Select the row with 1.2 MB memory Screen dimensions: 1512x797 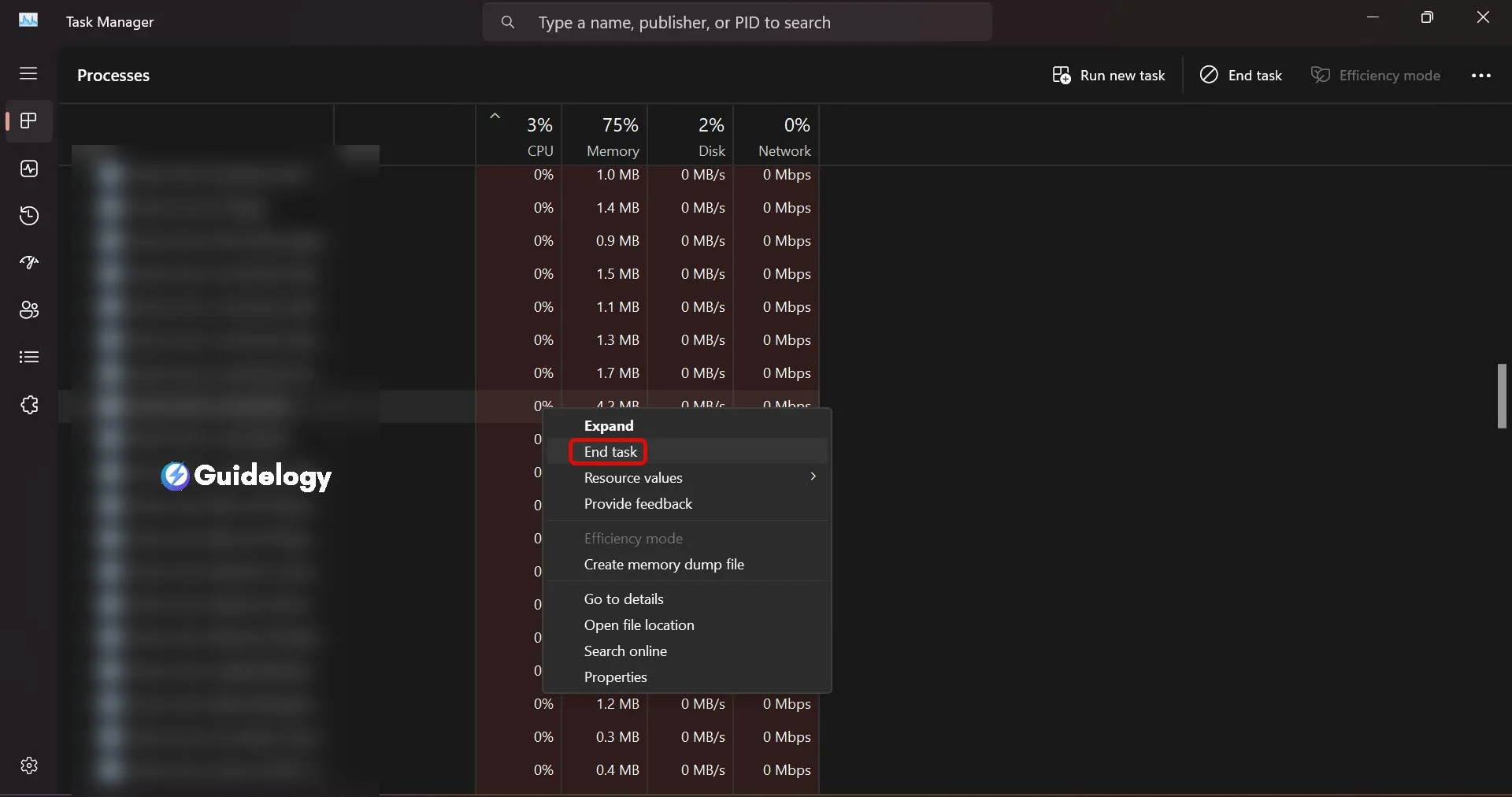coord(439,704)
